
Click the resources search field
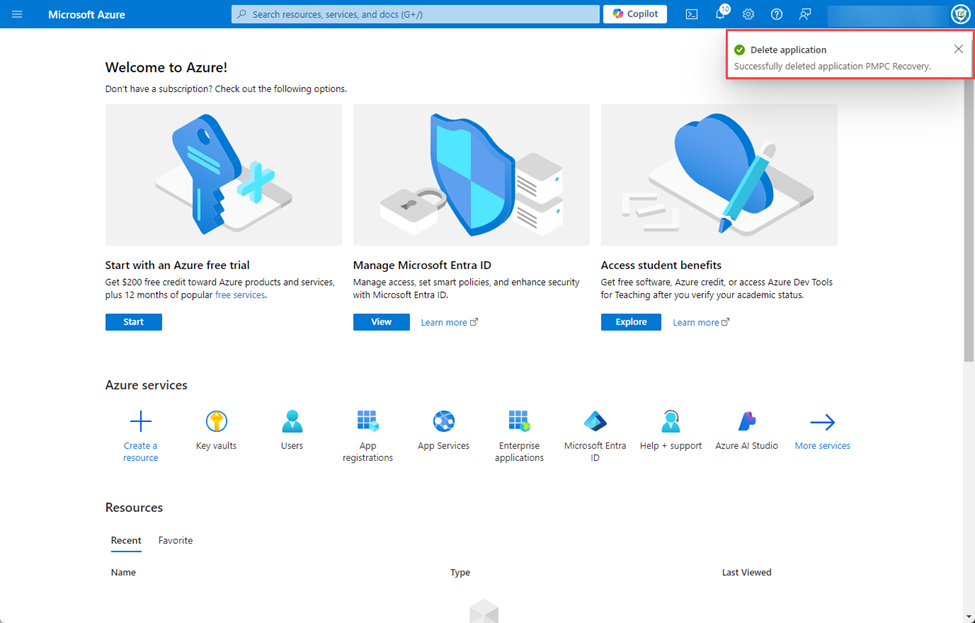[x=413, y=14]
